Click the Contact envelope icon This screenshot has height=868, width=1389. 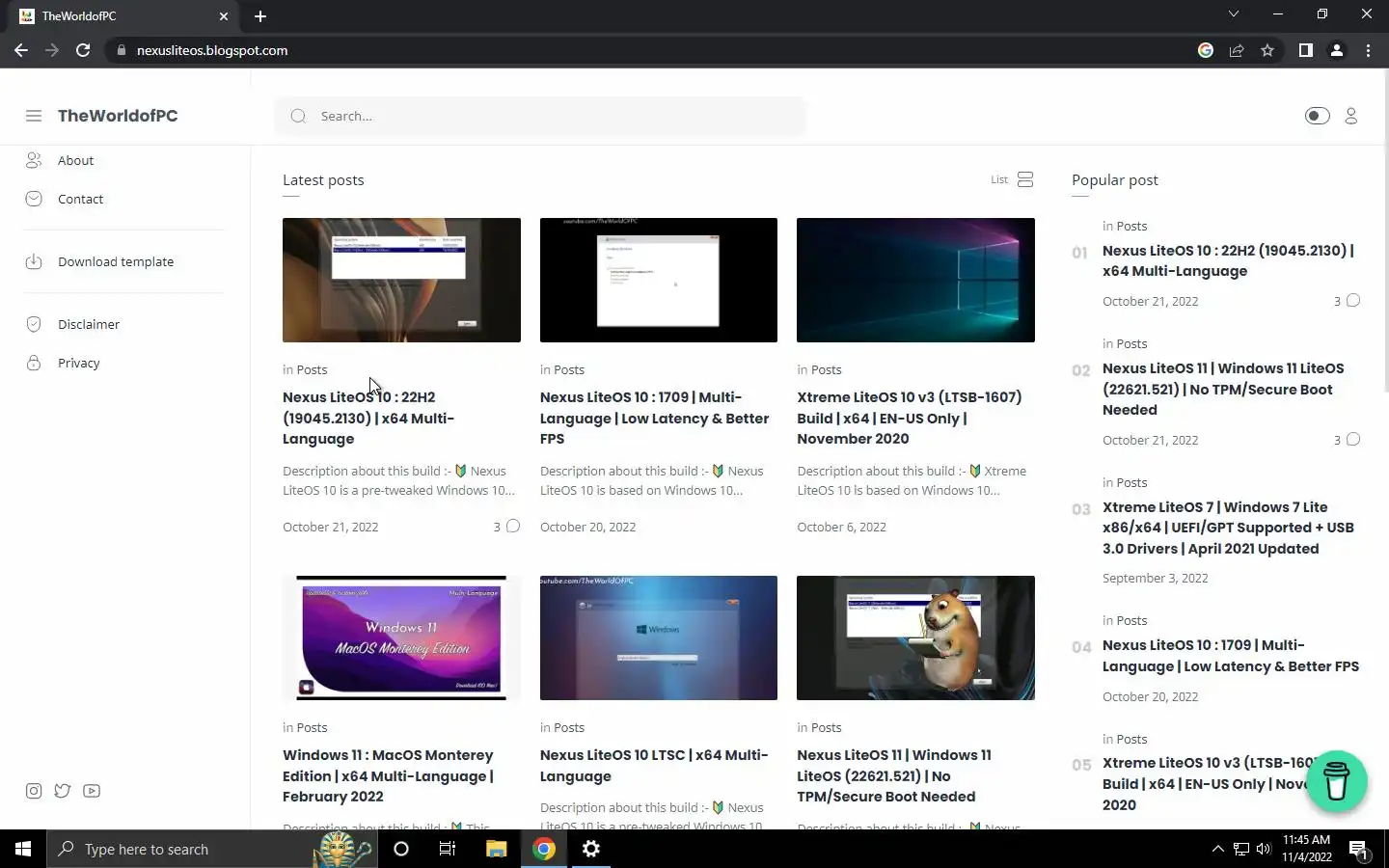tap(34, 199)
